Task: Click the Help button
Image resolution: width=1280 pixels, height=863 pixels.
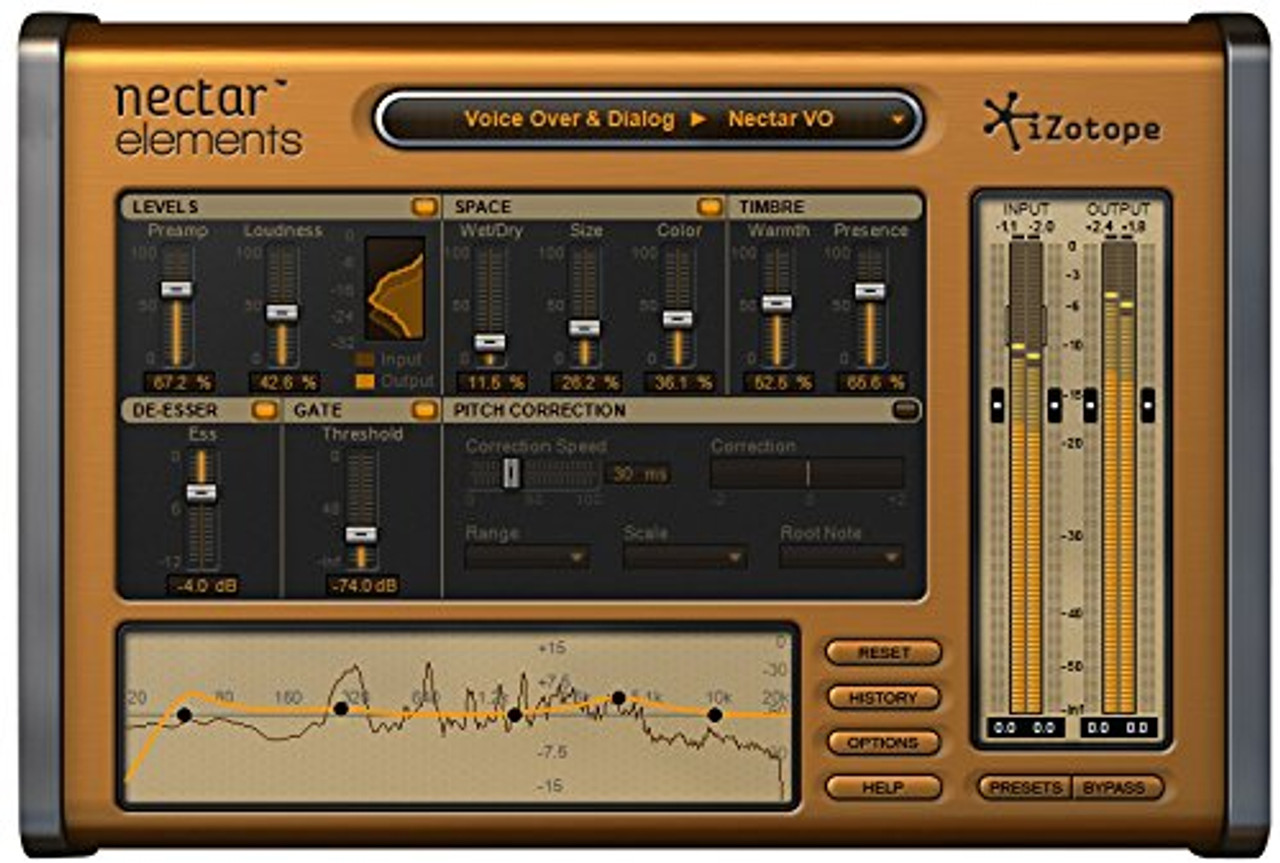Action: point(884,788)
